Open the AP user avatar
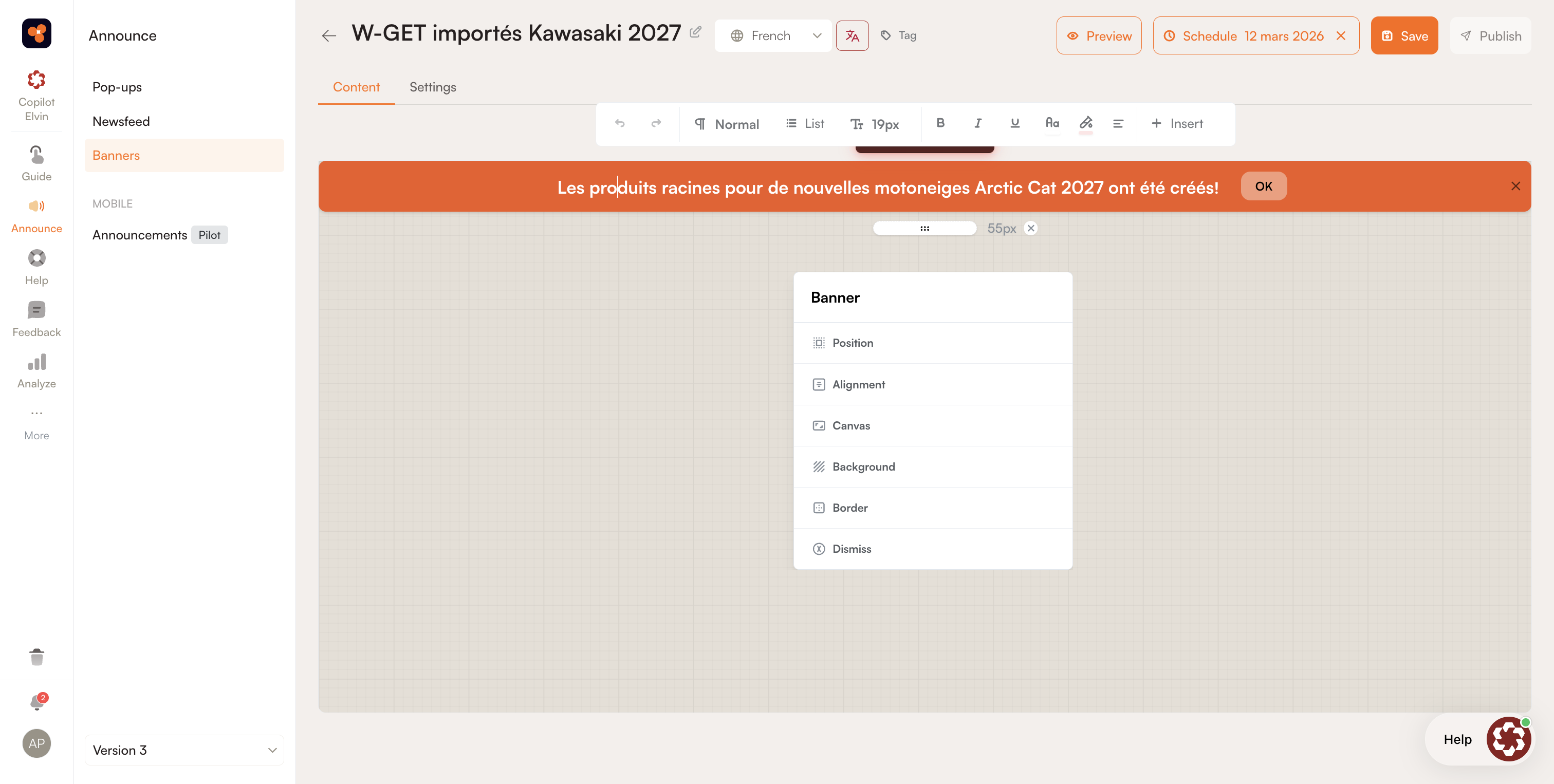This screenshot has height=784, width=1554. (36, 743)
